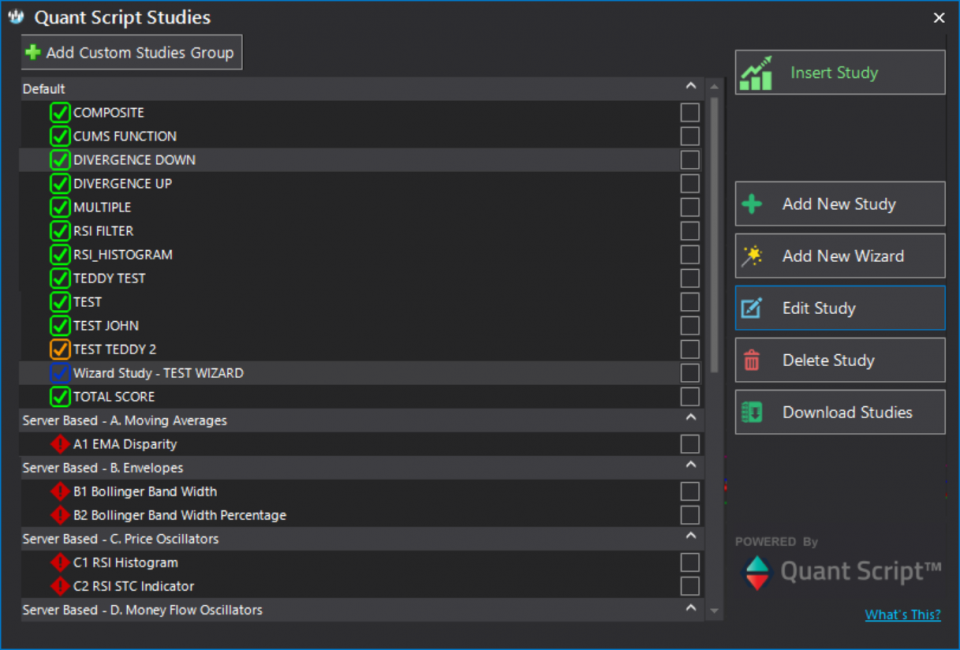Click the green check icon beside COMPOSITE

tap(59, 113)
